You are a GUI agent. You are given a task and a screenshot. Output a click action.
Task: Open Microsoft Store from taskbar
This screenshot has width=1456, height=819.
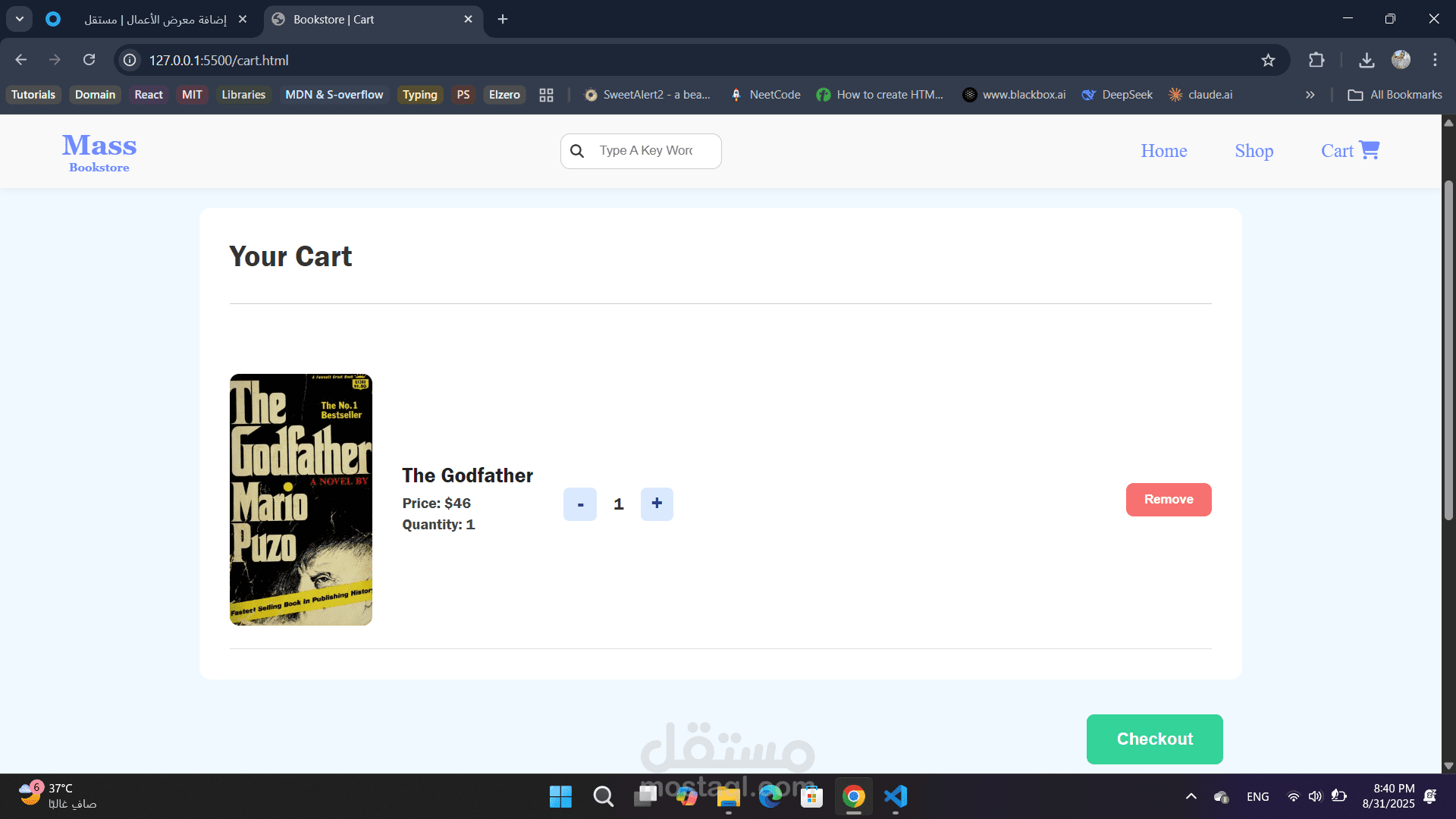811,796
